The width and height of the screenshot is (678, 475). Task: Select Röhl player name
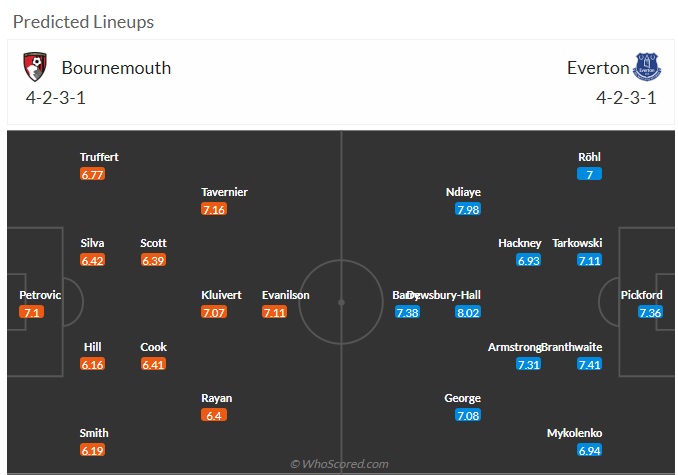coord(589,157)
